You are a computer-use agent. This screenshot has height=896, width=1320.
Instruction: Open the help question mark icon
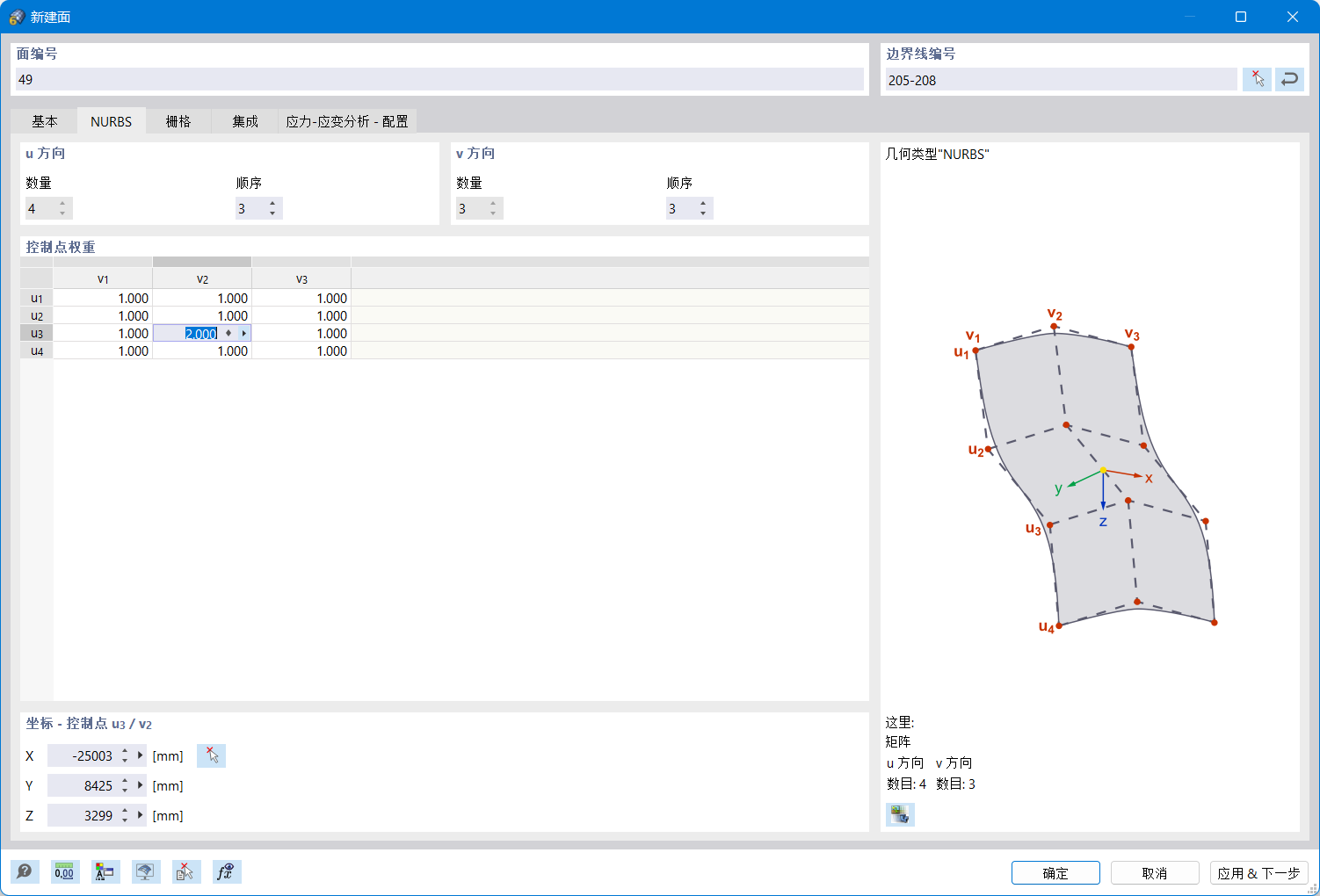(x=25, y=871)
